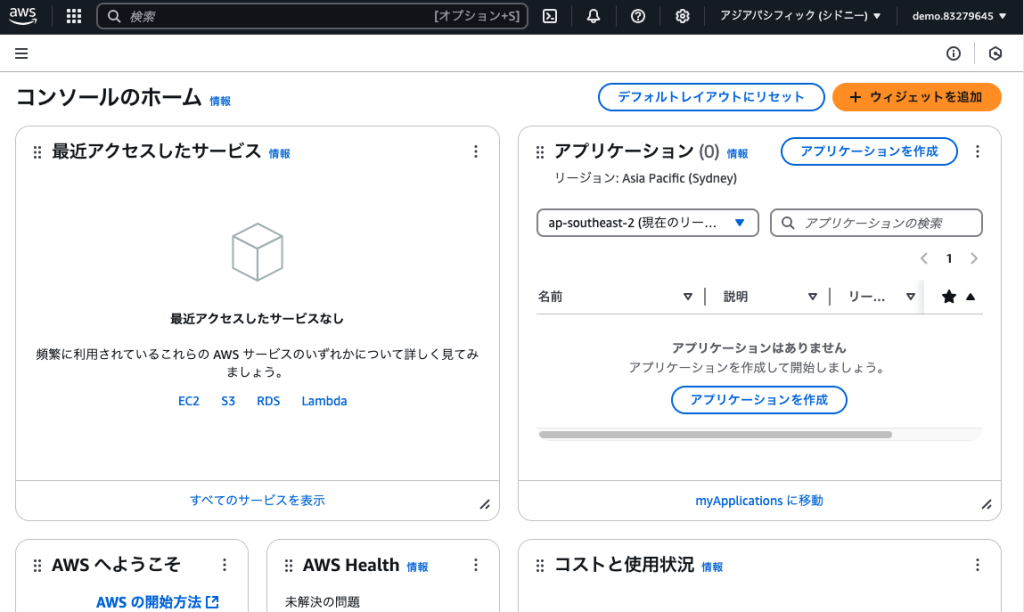This screenshot has height=612, width=1024.
Task: Click resize handle of アプリケーション widget
Action: click(986, 504)
